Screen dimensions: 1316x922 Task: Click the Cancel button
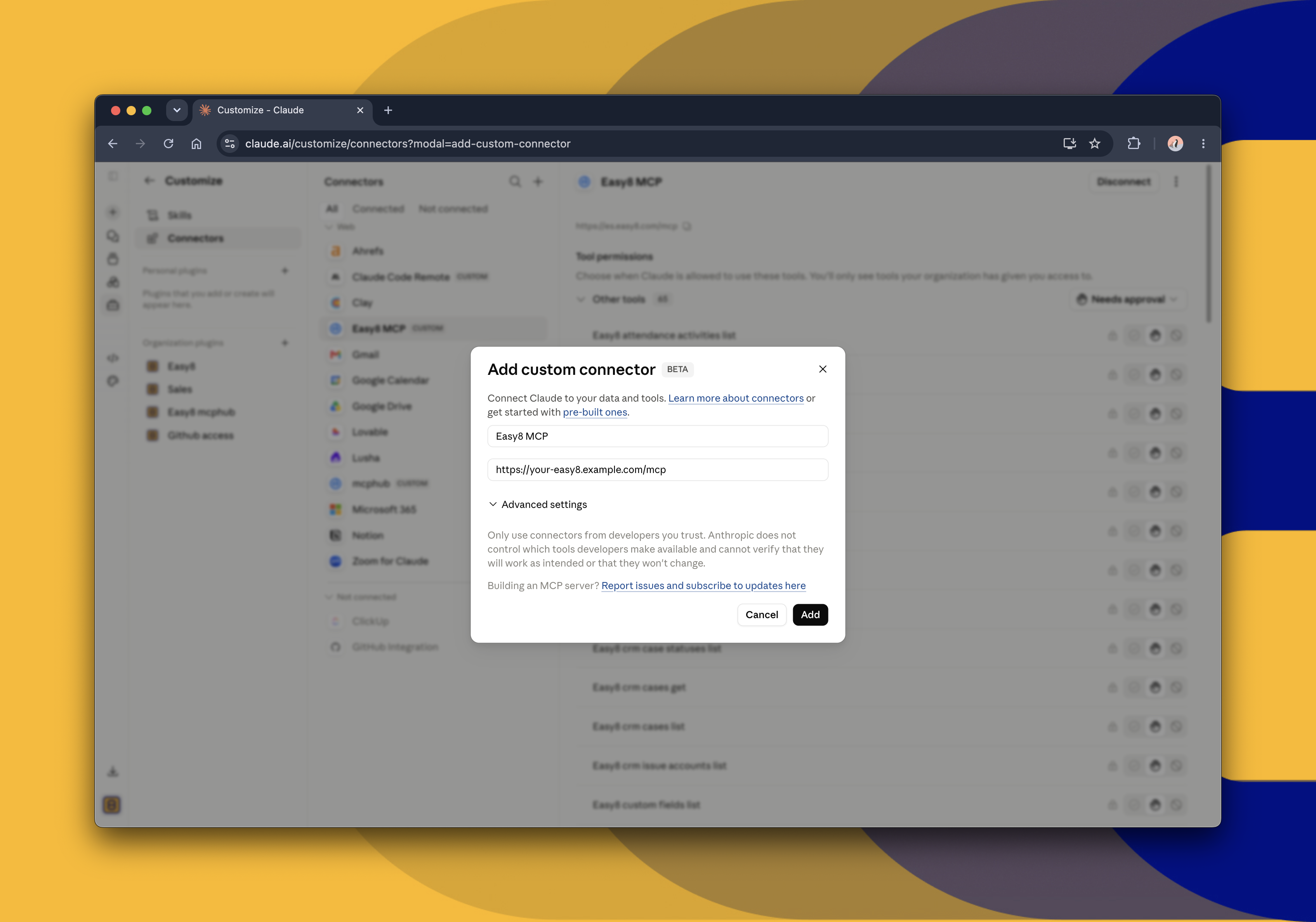click(x=762, y=615)
